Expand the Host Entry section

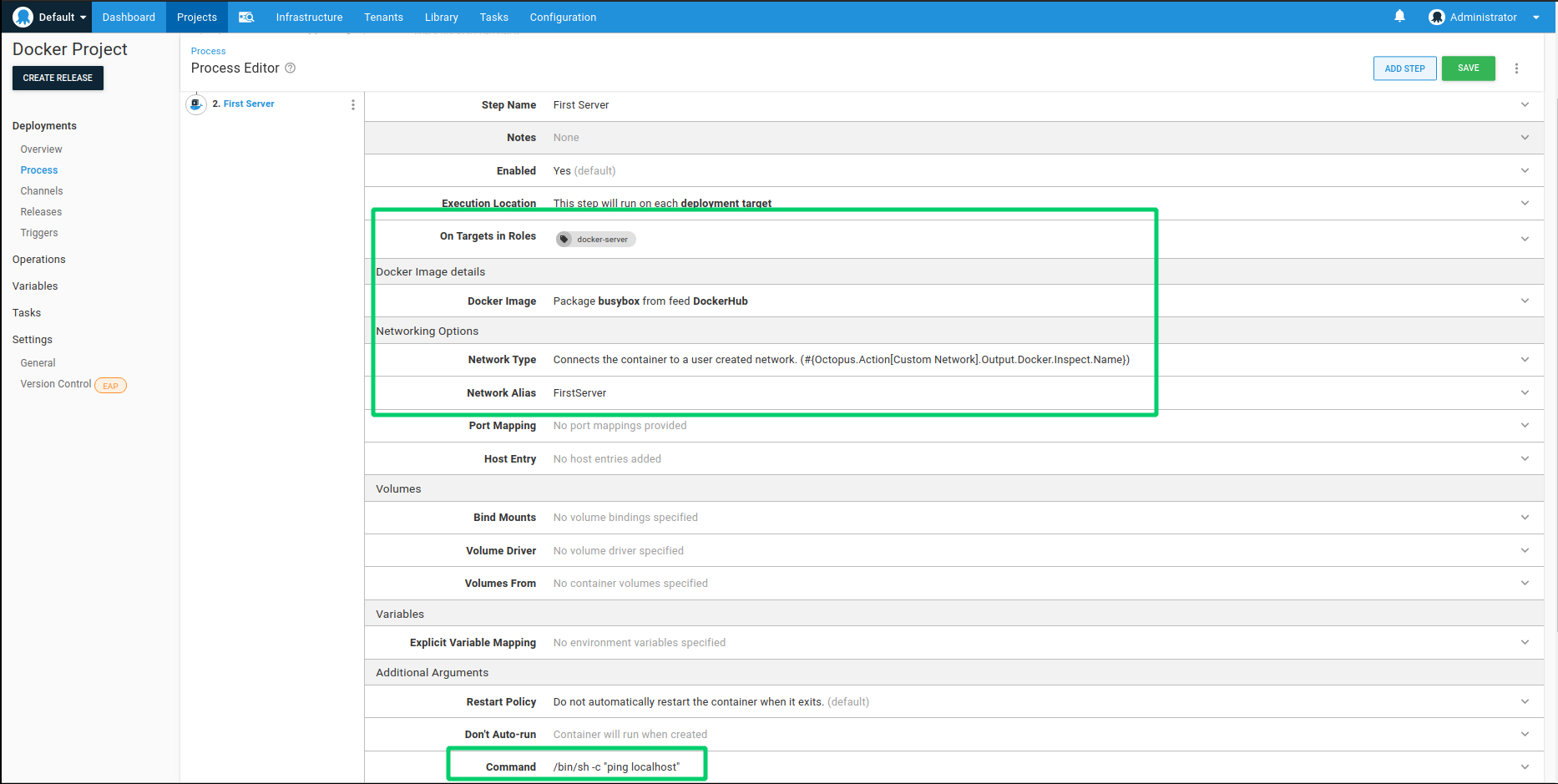[x=1525, y=458]
